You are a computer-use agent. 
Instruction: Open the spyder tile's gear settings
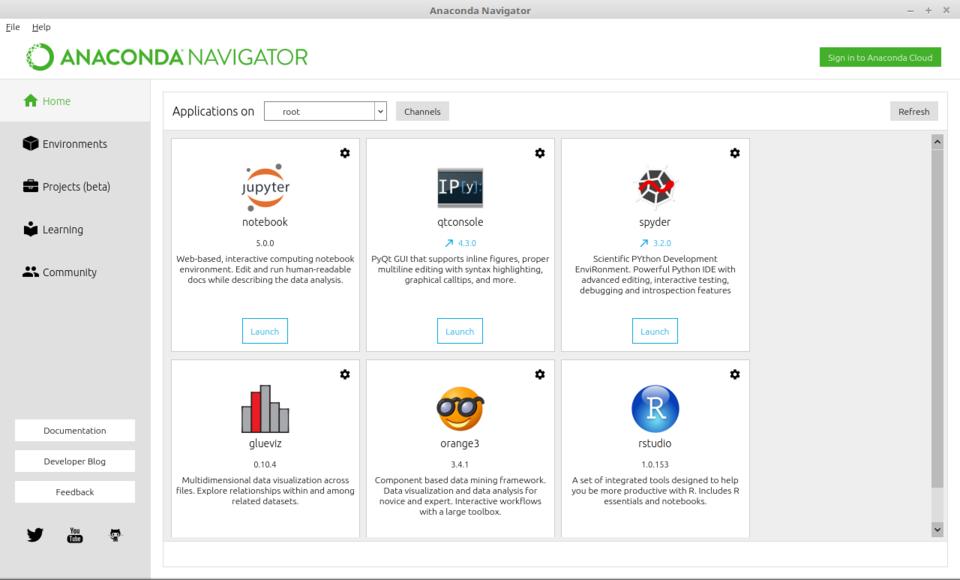coord(735,153)
